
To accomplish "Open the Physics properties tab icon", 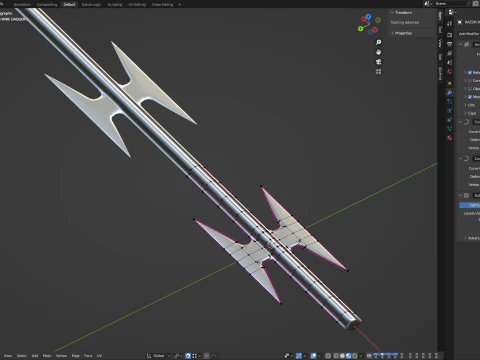I will click(x=450, y=110).
